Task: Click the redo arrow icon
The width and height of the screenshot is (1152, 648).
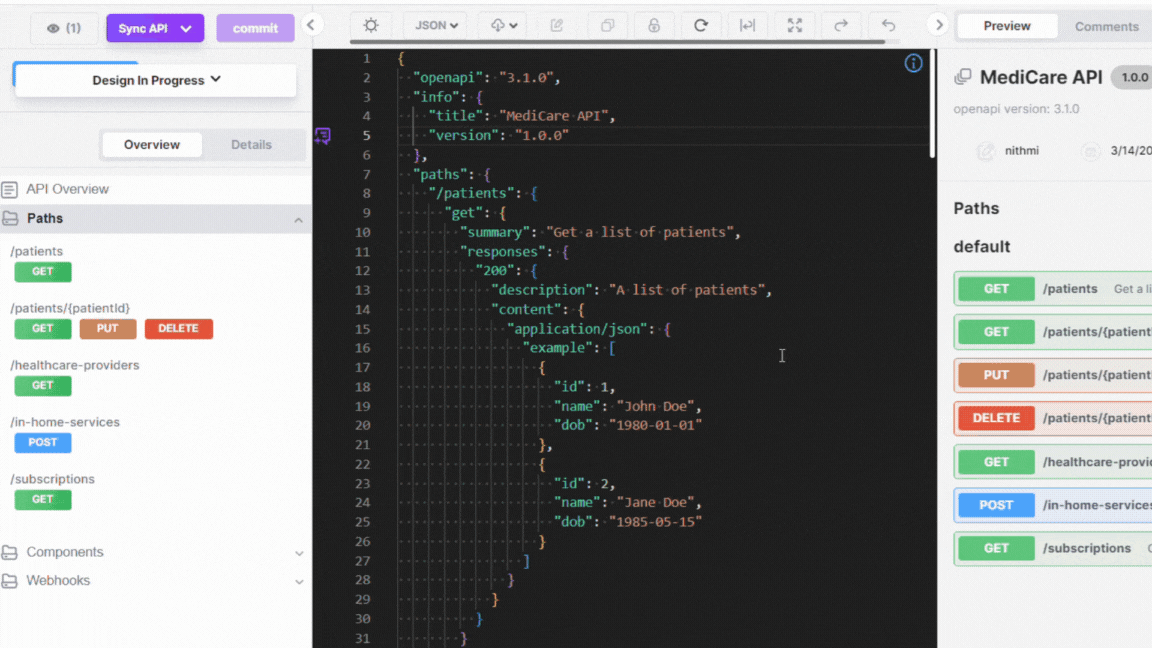Action: (x=841, y=26)
